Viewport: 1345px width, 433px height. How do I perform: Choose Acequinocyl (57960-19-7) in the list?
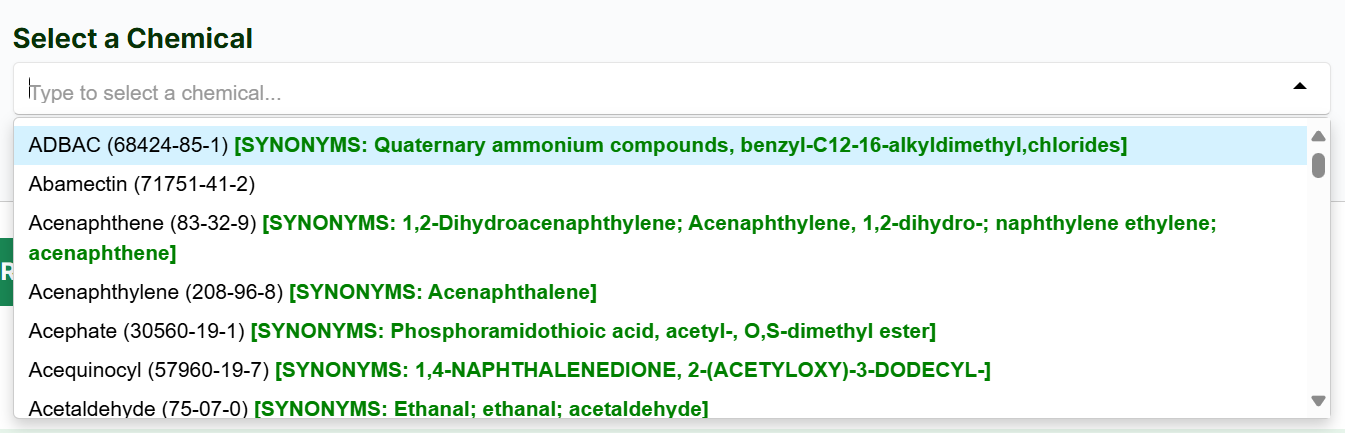coord(149,370)
